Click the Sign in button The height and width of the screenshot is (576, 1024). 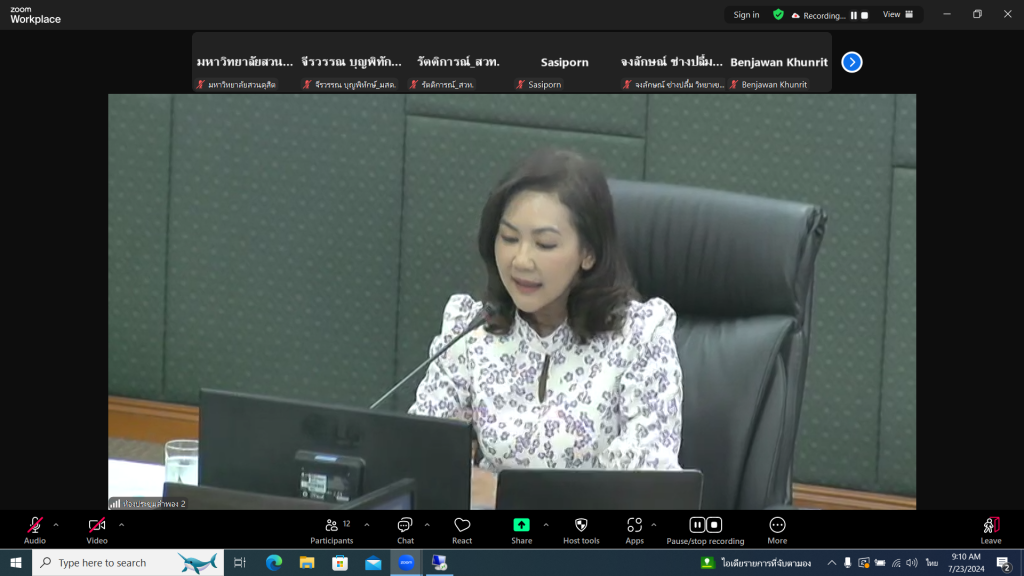click(x=746, y=15)
